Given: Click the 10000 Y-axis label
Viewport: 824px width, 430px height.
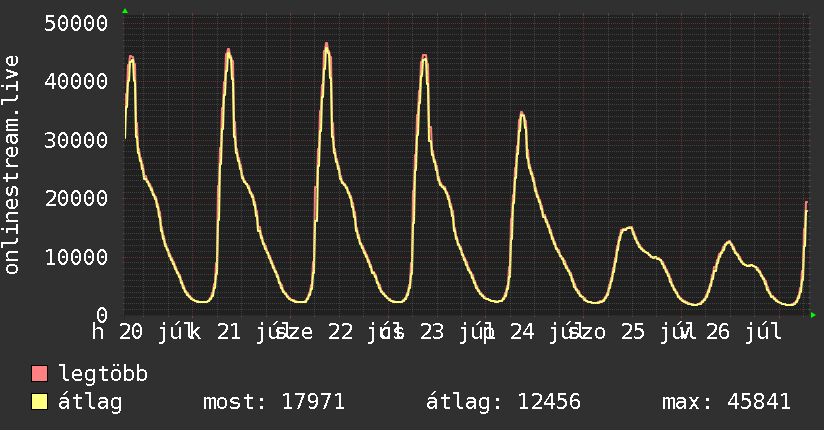Looking at the screenshot, I should pyautogui.click(x=76, y=257).
